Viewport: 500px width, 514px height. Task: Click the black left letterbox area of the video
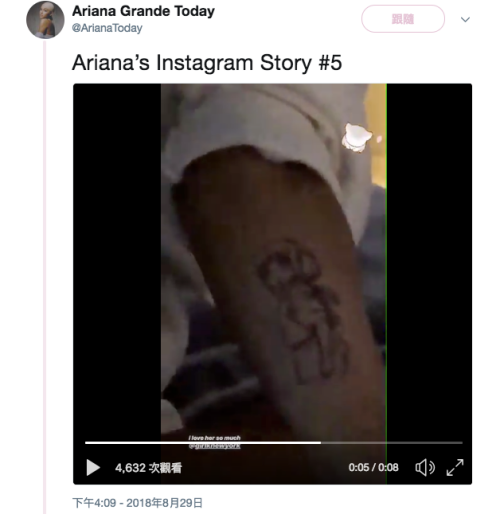click(117, 260)
